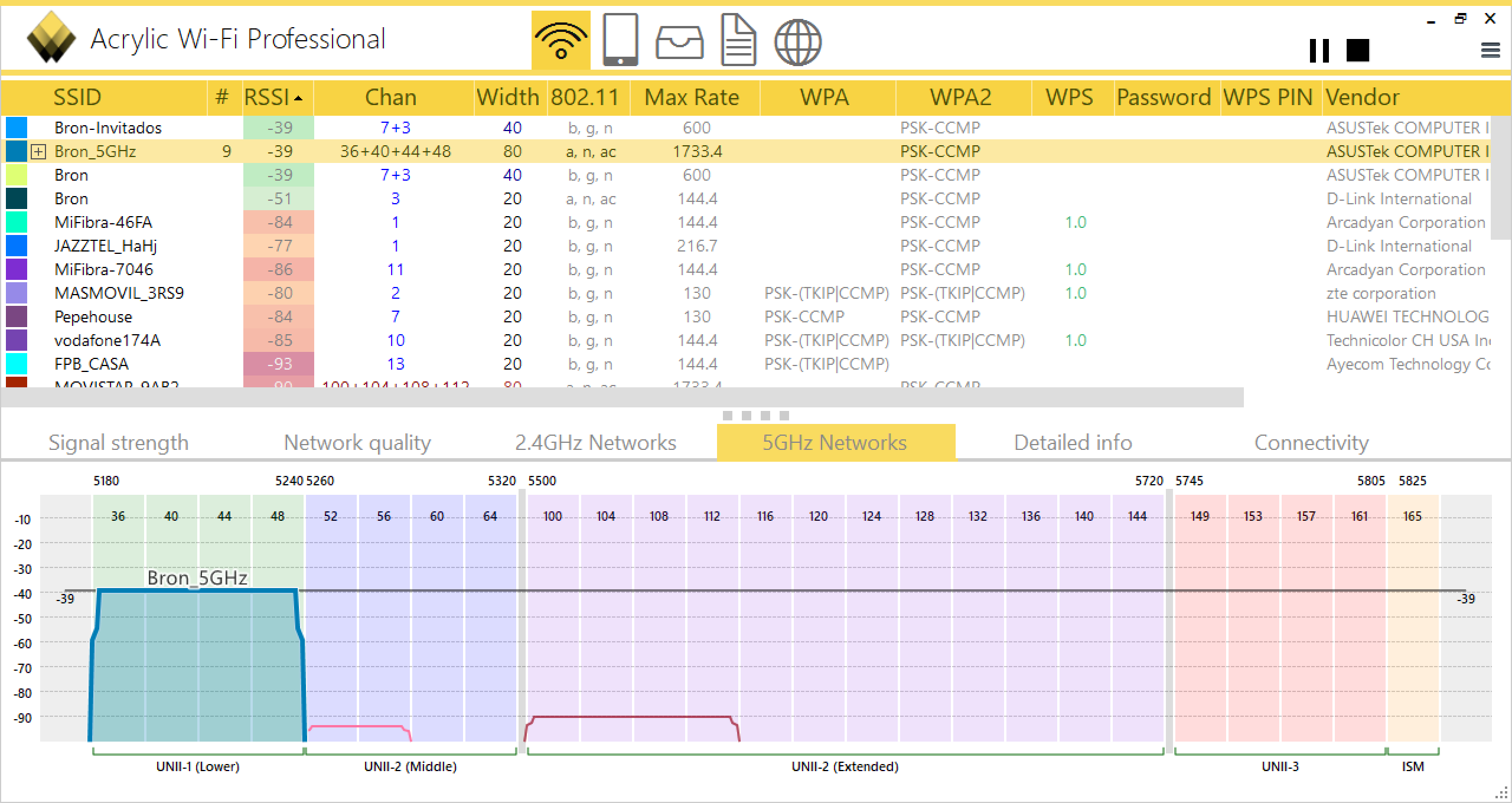Switch to the 2.4GHz Networks tab
This screenshot has width=1512, height=803.
pyautogui.click(x=595, y=442)
